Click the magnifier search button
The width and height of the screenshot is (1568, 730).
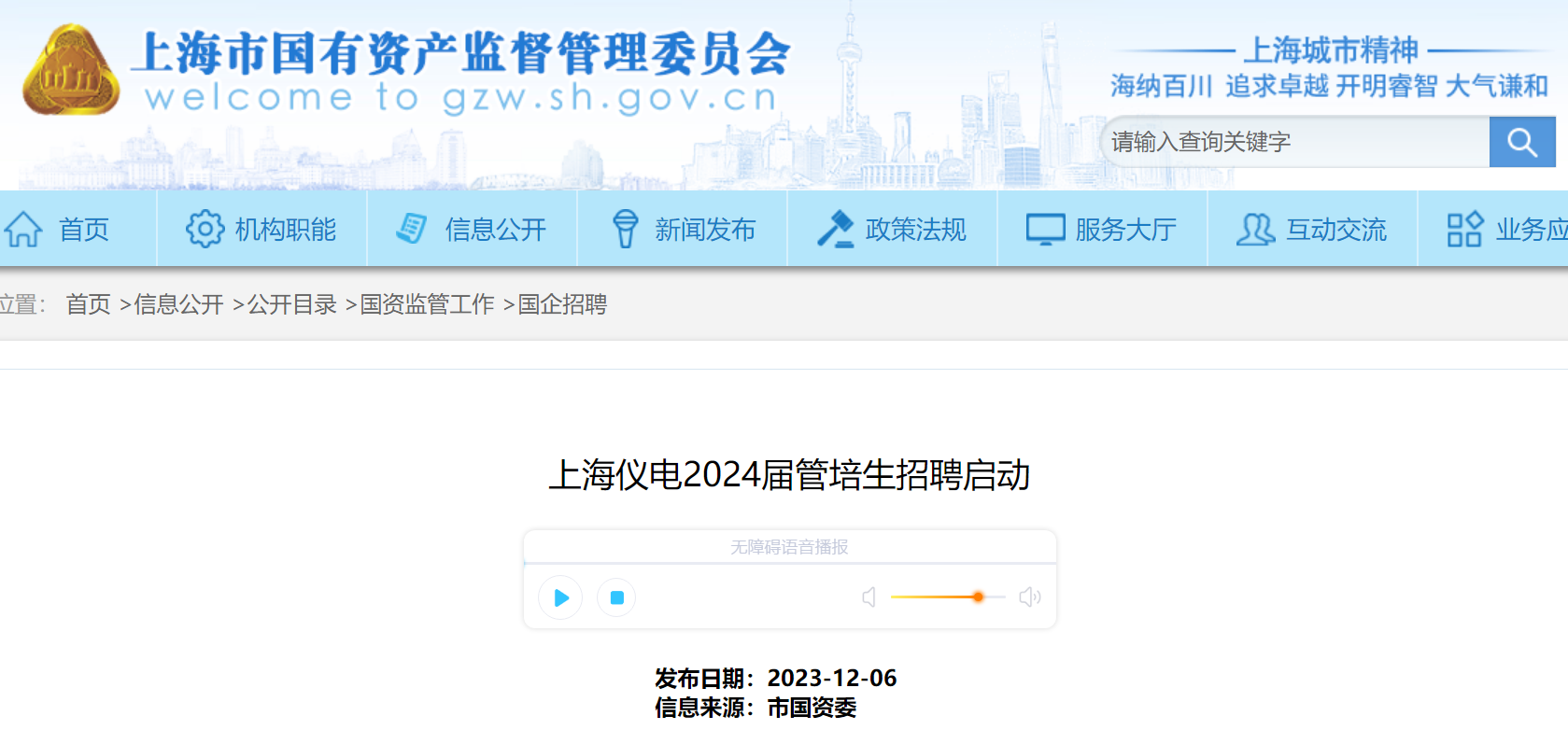point(1521,143)
